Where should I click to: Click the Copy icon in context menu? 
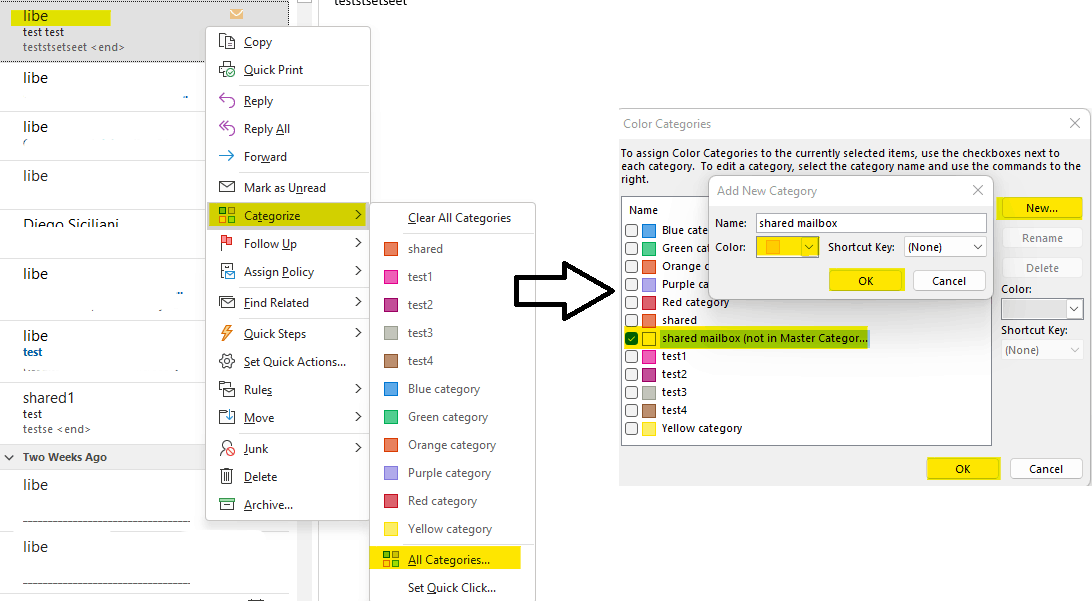click(x=226, y=41)
